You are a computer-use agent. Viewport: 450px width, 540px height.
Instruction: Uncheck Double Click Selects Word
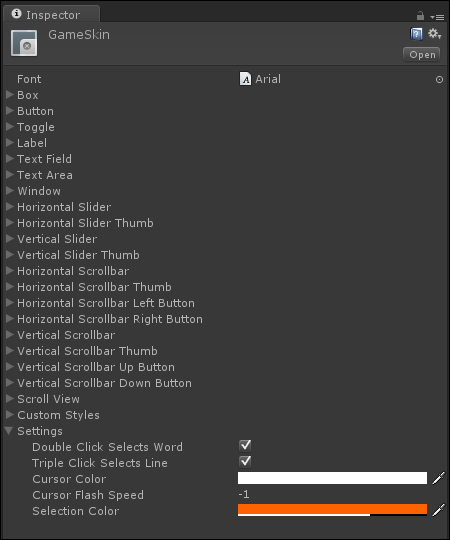point(245,446)
